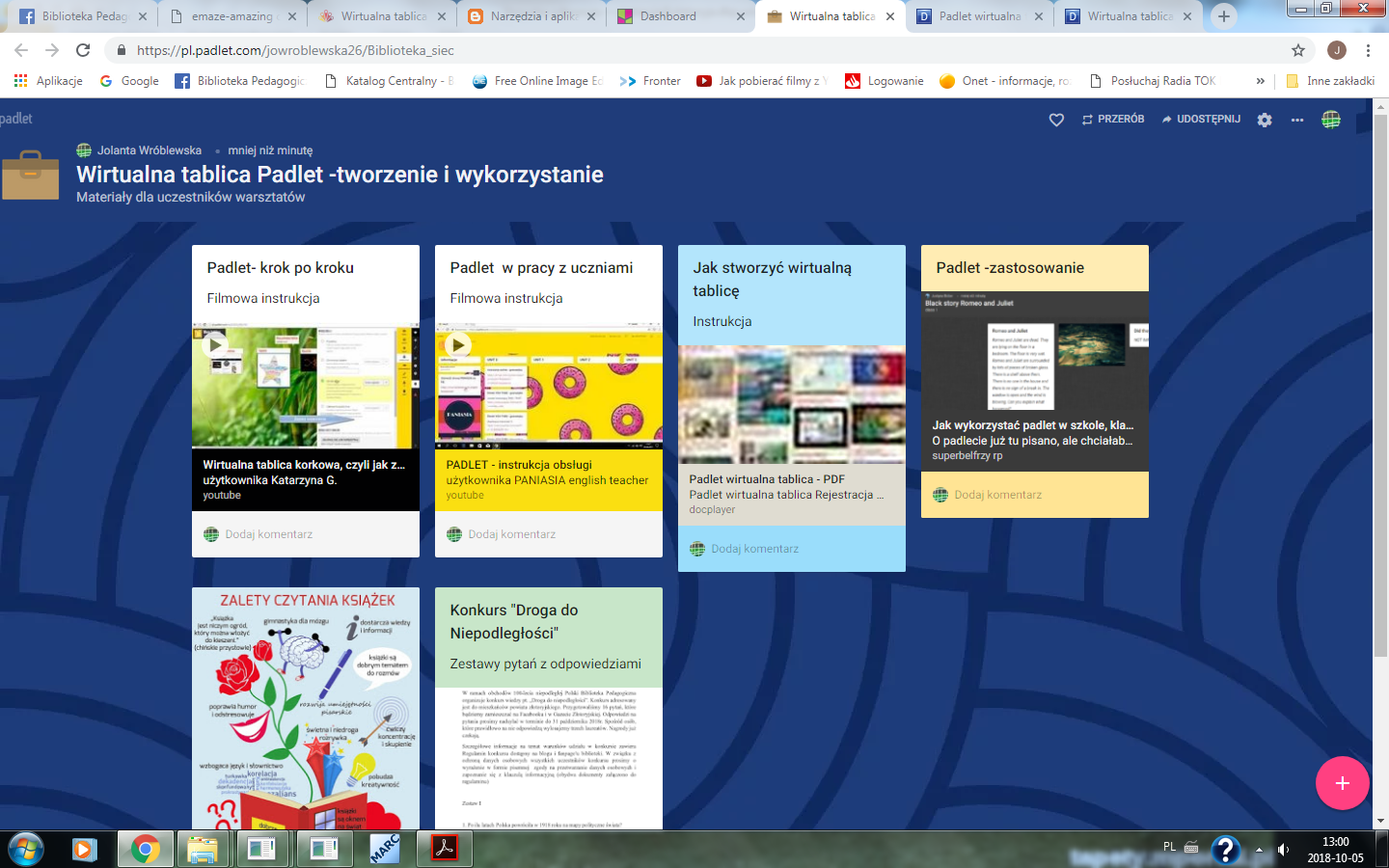This screenshot has width=1389, height=868.
Task: Open Katalog Centralny bookmark
Action: point(389,81)
